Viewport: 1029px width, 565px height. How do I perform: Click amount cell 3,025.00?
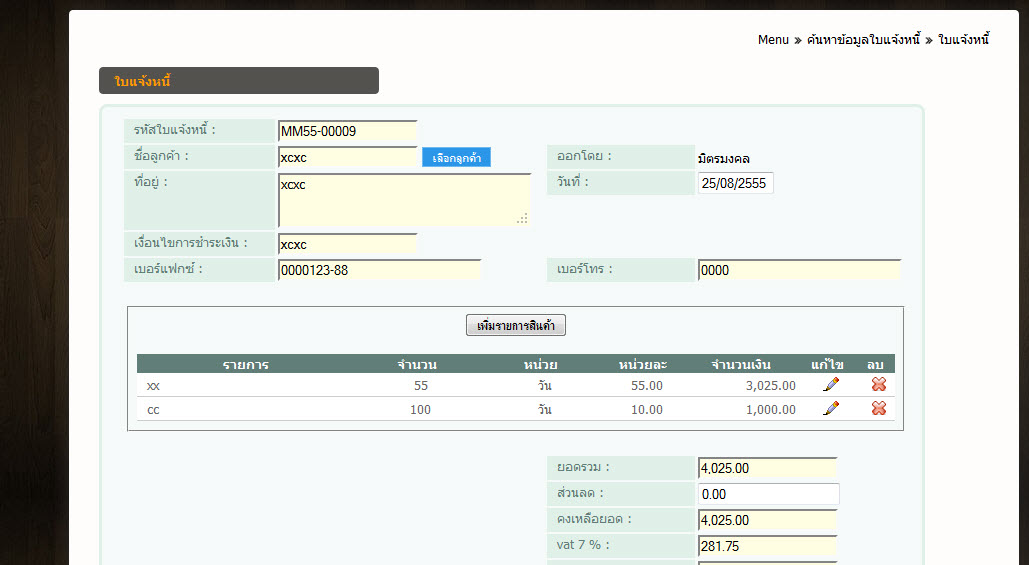[770, 386]
